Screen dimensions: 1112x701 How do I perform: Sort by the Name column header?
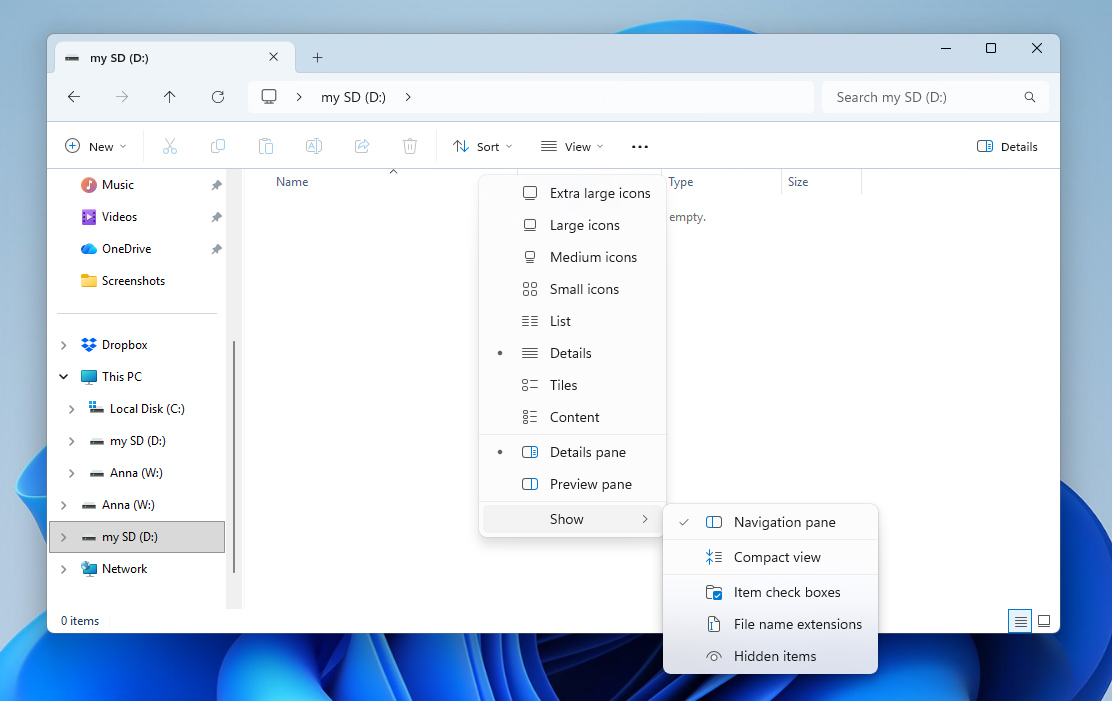(x=292, y=182)
